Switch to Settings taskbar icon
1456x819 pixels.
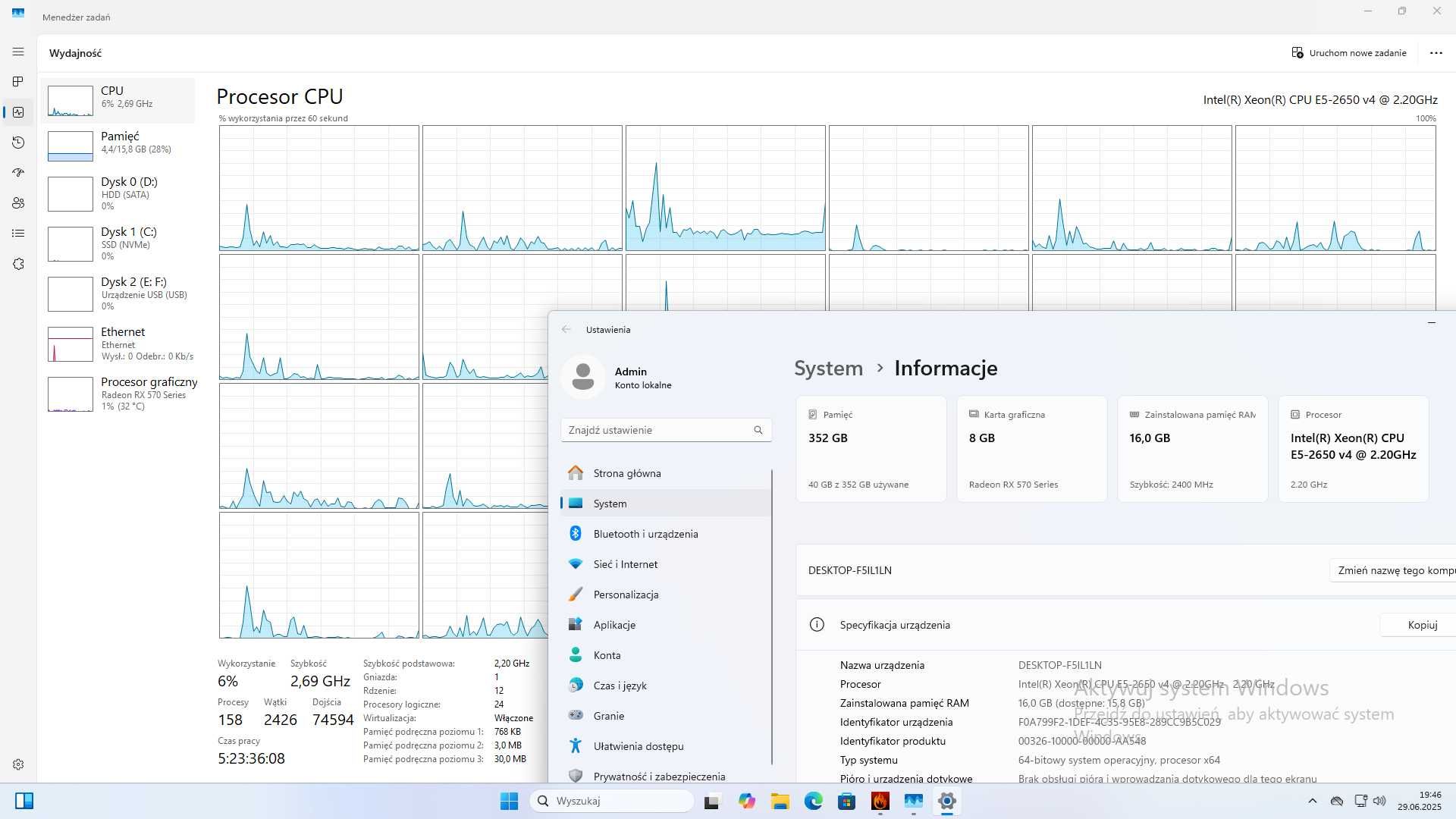click(946, 801)
